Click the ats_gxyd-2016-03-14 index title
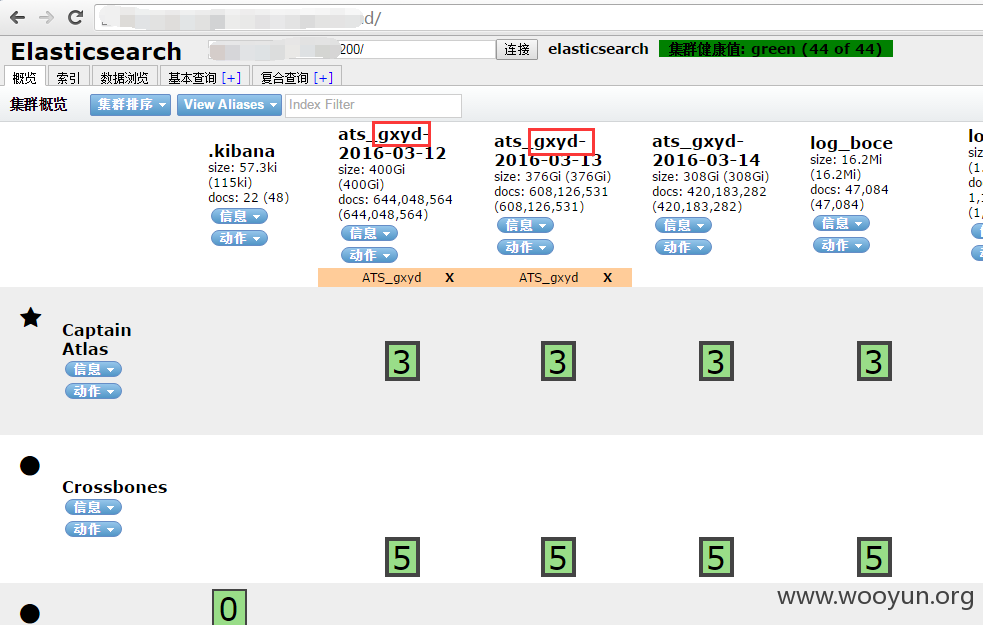This screenshot has width=983, height=625. pyautogui.click(x=706, y=150)
